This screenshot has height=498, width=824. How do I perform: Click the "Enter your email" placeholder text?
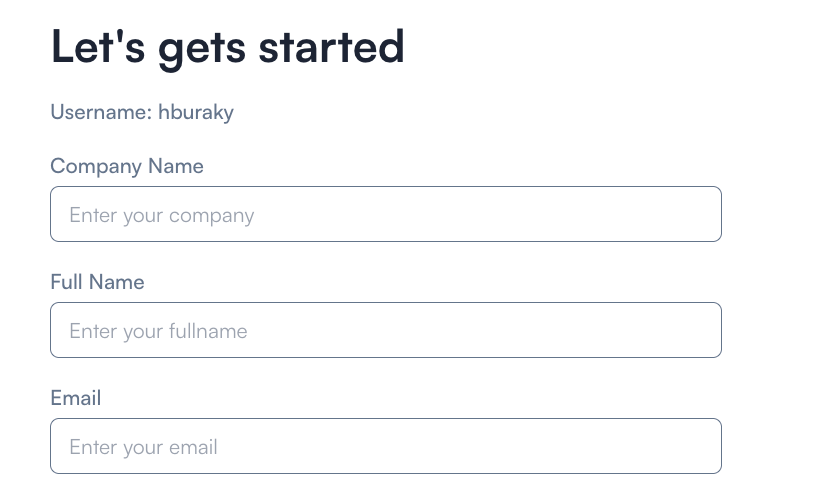[143, 447]
